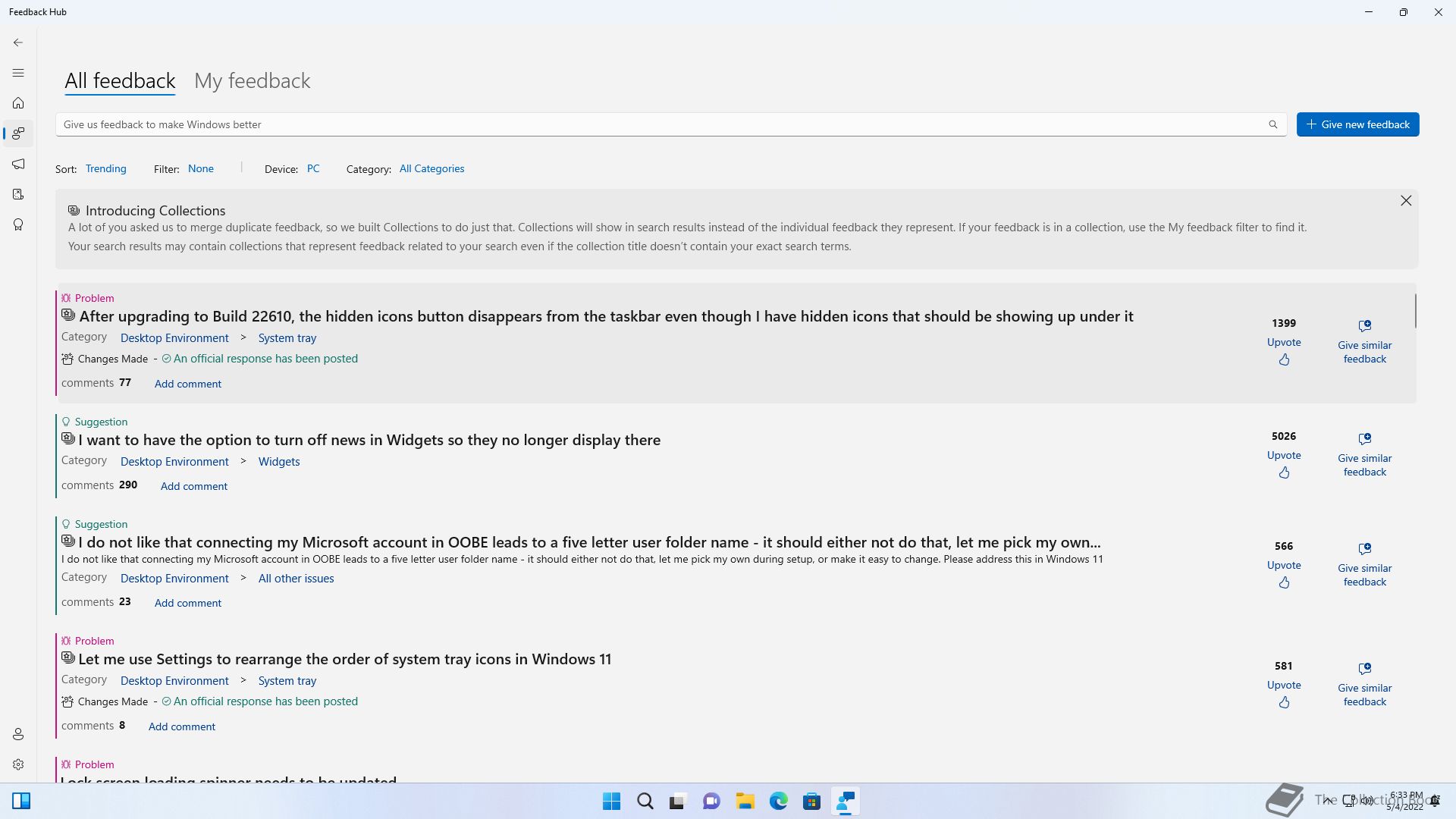
Task: Open the All other issues category link
Action: pyautogui.click(x=296, y=579)
